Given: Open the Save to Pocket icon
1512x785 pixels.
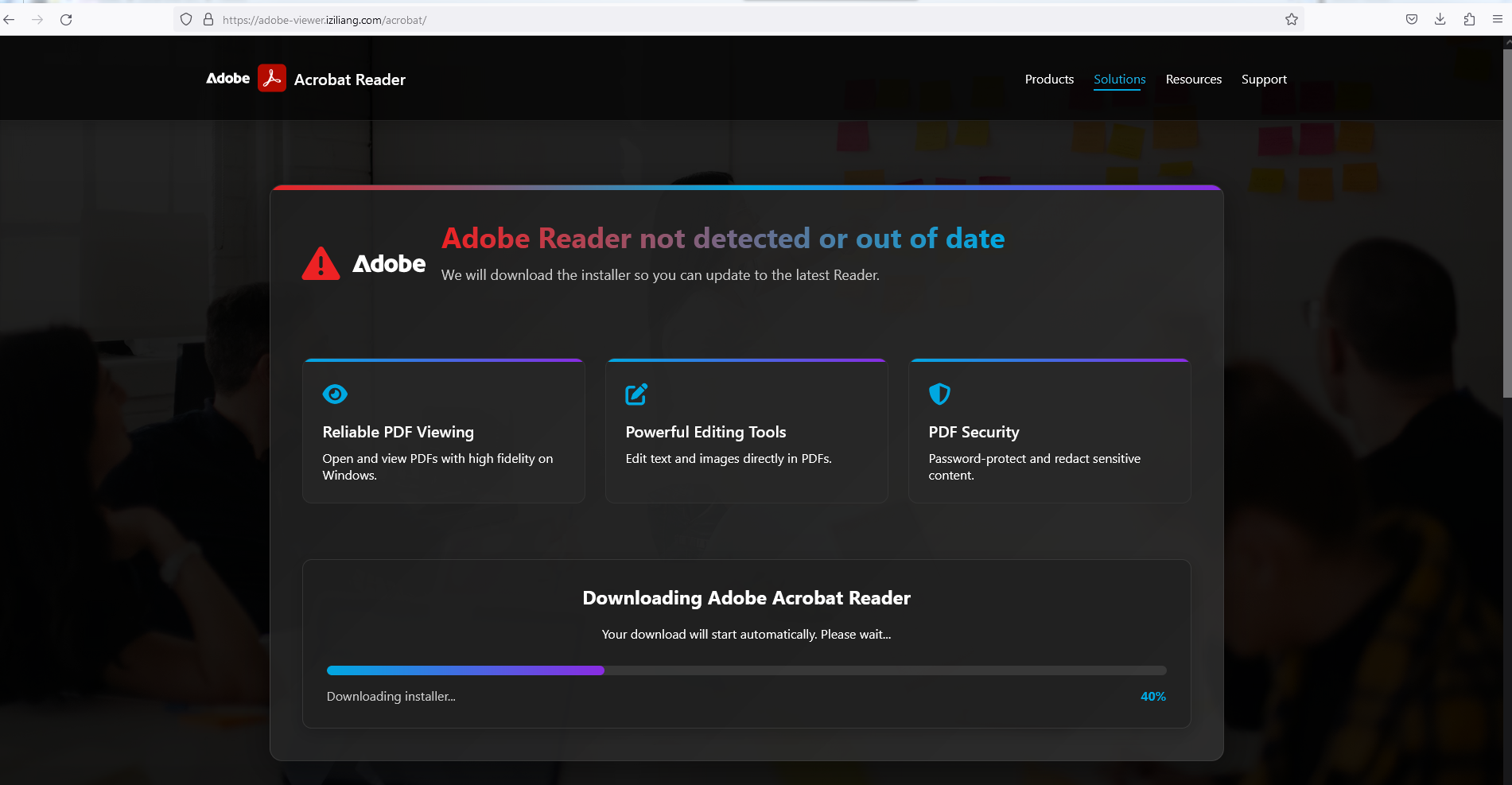Looking at the screenshot, I should coord(1412,20).
